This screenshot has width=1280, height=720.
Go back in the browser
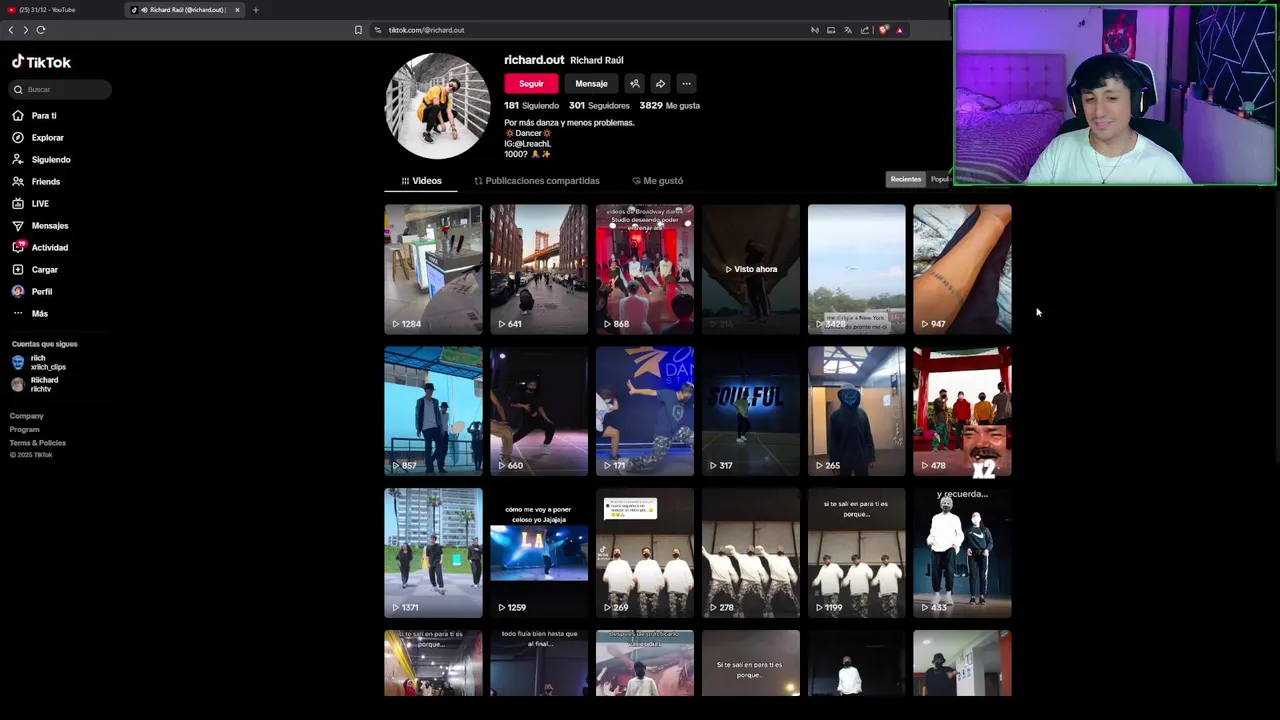[x=11, y=30]
